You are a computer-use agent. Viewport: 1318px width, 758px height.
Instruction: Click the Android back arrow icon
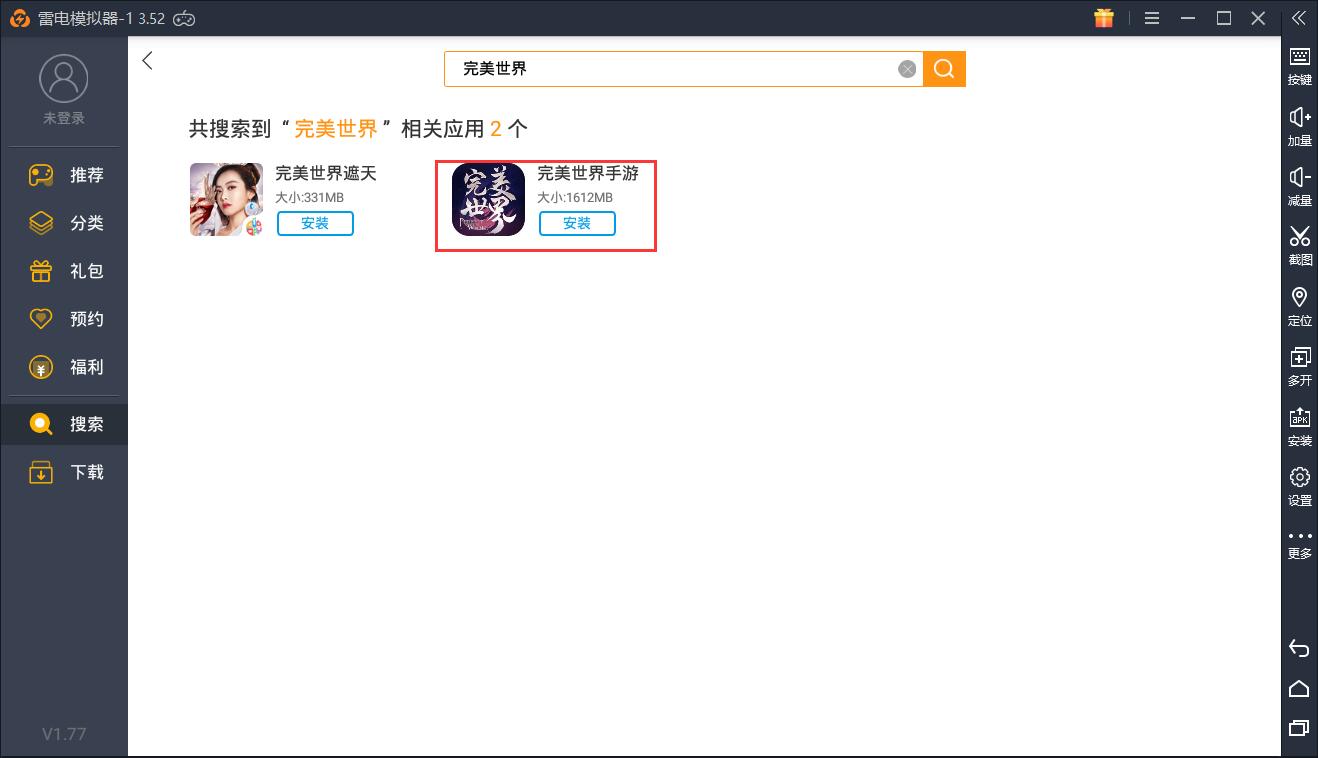pos(1299,648)
